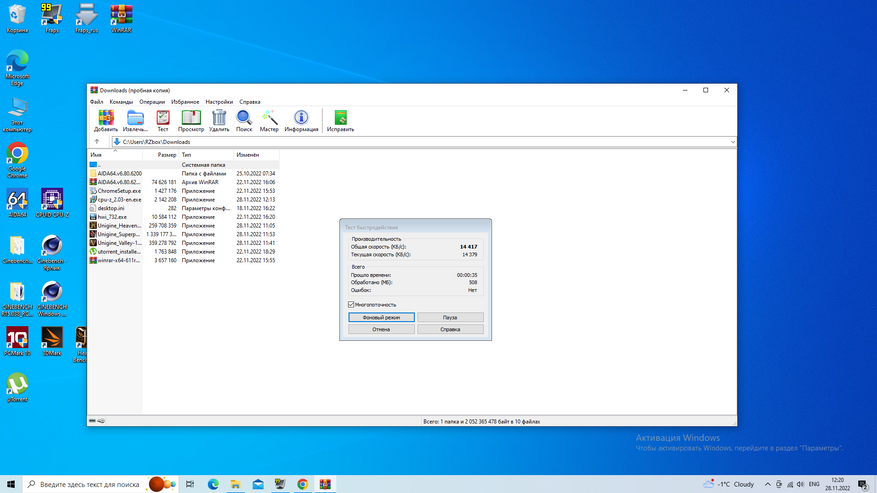Click the Исправить (Repair) toolbar icon
This screenshot has height=493, width=877.
(340, 120)
